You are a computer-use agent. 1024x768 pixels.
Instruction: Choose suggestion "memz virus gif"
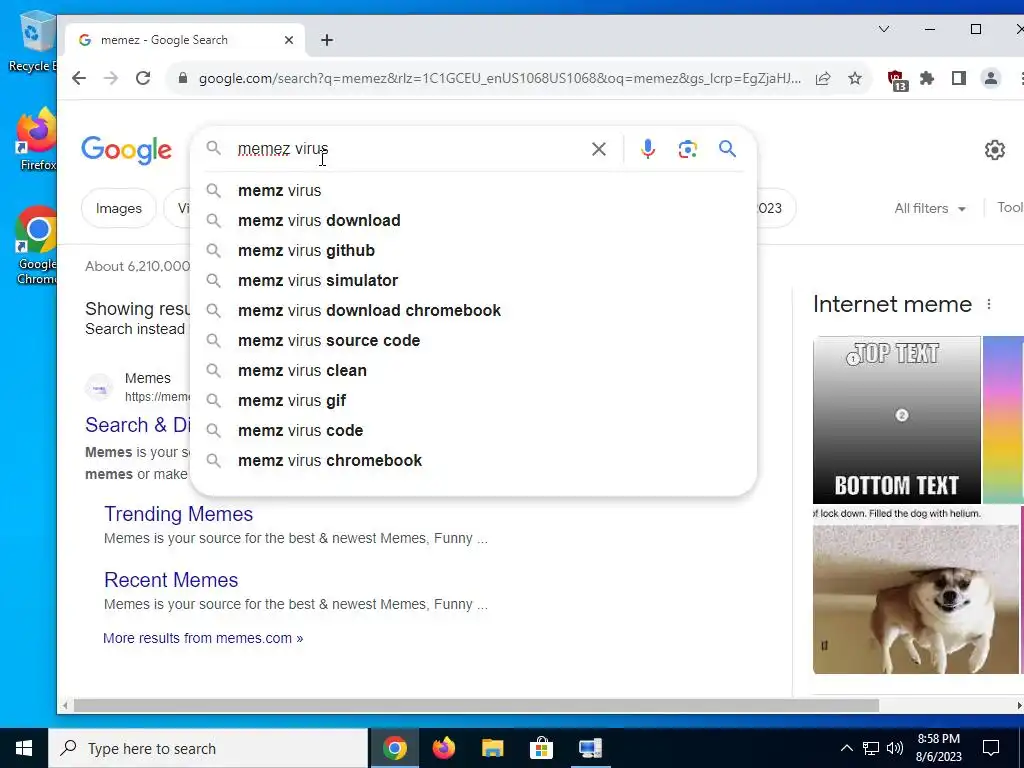[473, 401]
